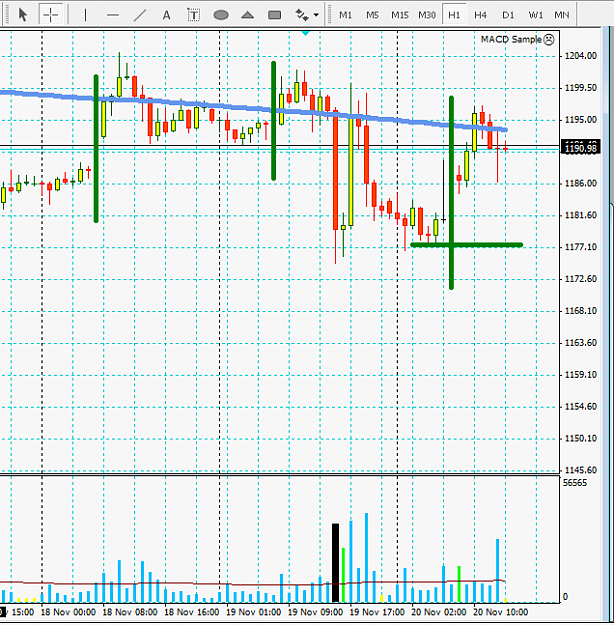Select the triangle shape tool
This screenshot has width=614, height=625.
click(x=248, y=15)
